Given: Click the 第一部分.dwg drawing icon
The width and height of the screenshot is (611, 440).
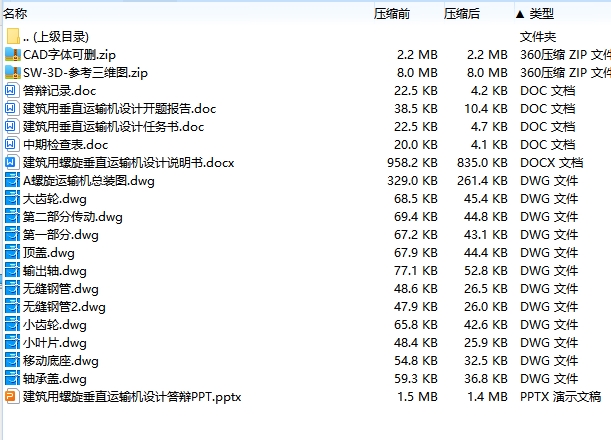Looking at the screenshot, I should point(12,235).
